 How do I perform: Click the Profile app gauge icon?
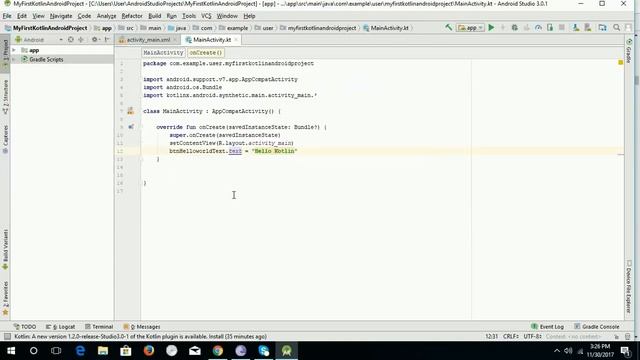point(538,28)
